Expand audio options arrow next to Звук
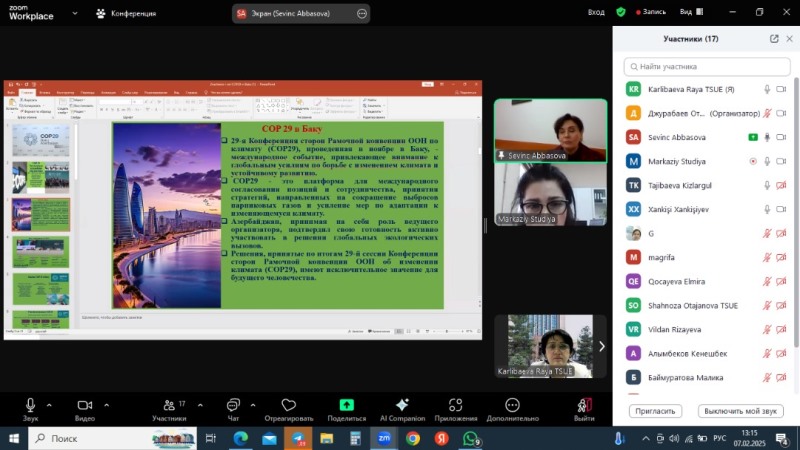The image size is (800, 450). click(49, 405)
